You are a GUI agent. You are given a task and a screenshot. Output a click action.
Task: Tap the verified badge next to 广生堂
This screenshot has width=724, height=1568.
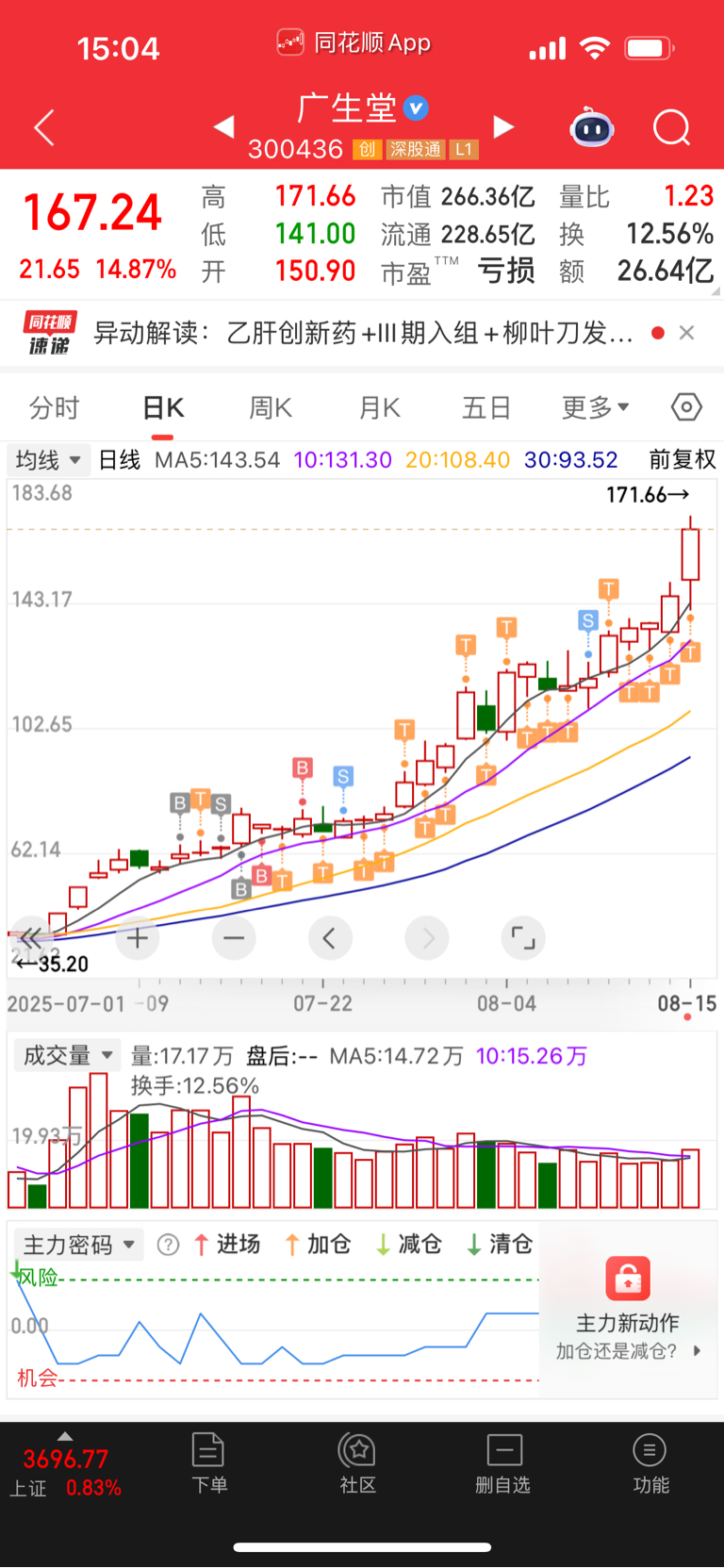coord(416,108)
